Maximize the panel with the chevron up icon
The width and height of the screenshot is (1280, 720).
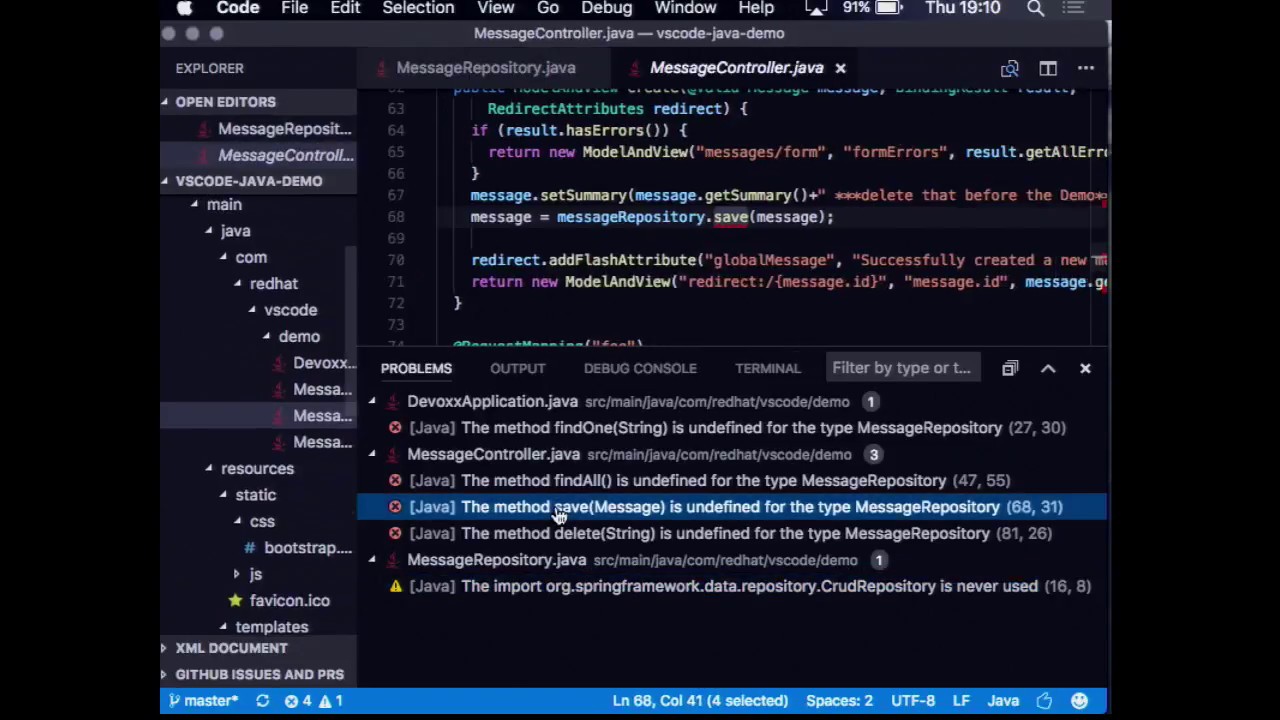coord(1048,368)
